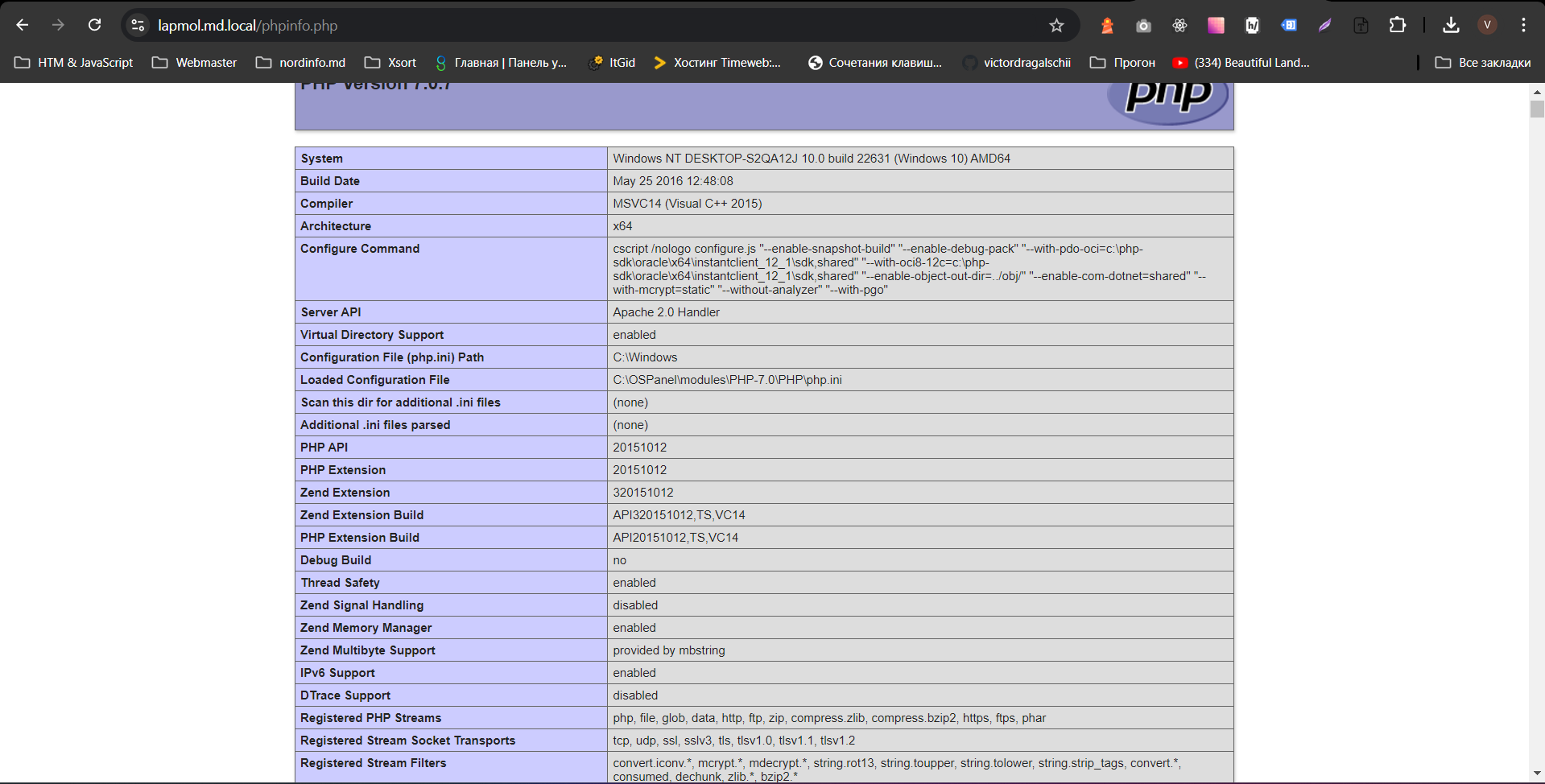Click the page scrollbar down arrow
This screenshot has width=1545, height=784.
click(1537, 774)
